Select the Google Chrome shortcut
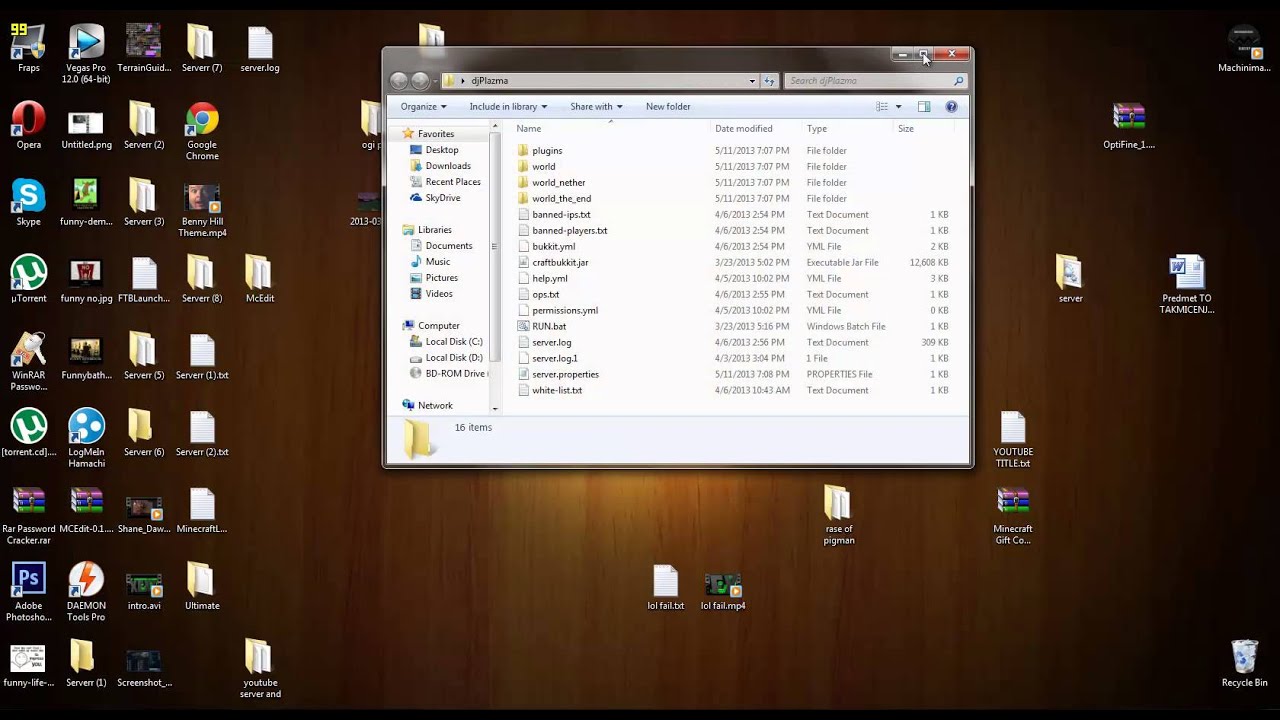The width and height of the screenshot is (1280, 720). pyautogui.click(x=202, y=131)
